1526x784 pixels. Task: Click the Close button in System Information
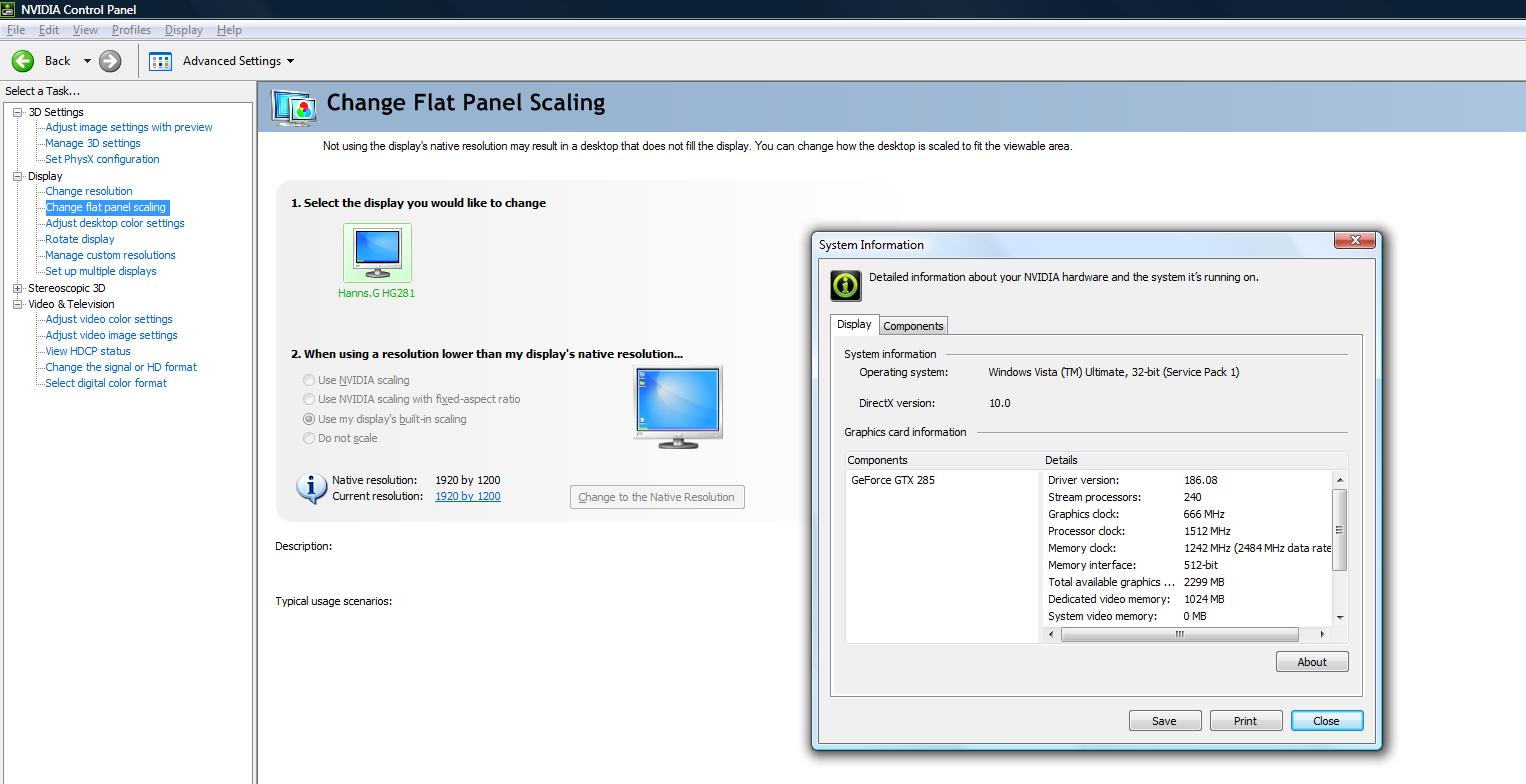[1326, 721]
